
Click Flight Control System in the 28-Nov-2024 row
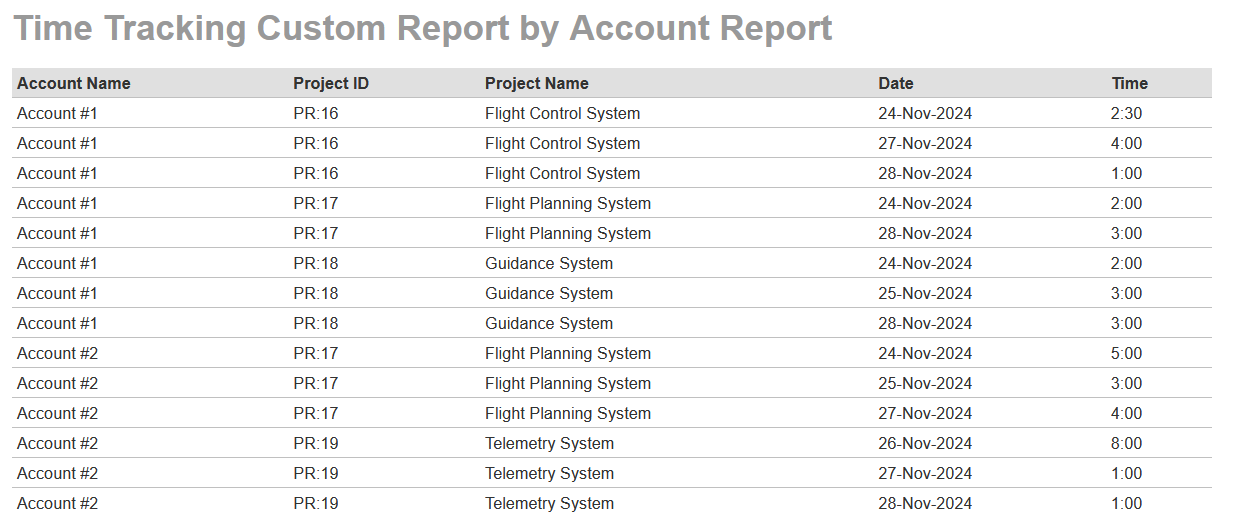[x=562, y=174]
